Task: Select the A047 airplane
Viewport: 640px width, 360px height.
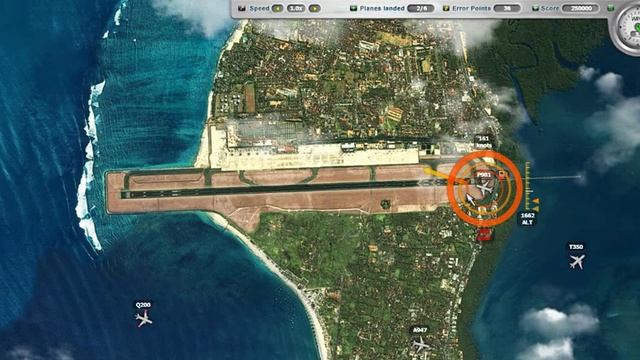Action: point(420,345)
